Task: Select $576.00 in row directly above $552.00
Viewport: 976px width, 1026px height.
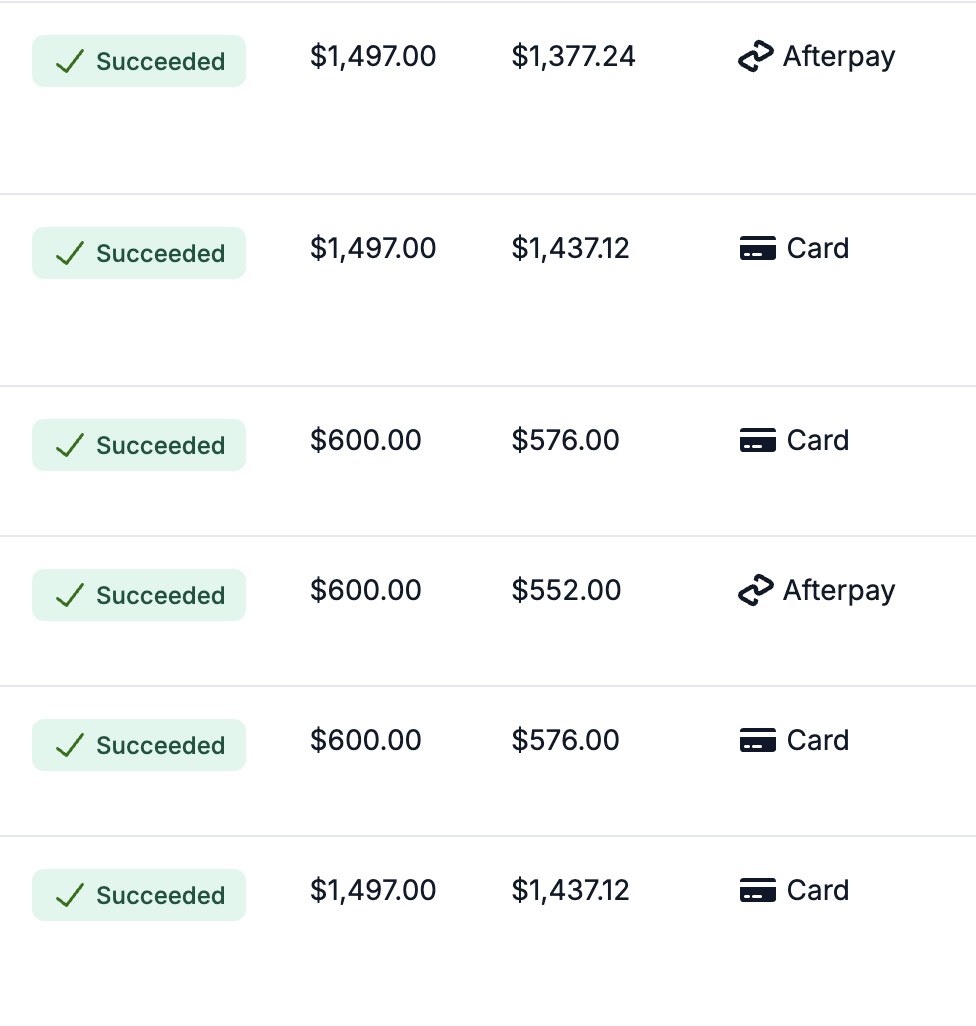Action: [x=566, y=441]
